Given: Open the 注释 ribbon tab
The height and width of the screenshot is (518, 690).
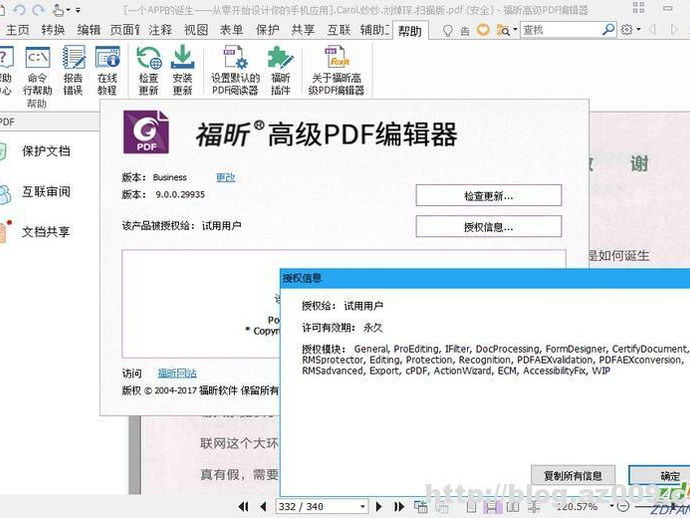Looking at the screenshot, I should [160, 30].
